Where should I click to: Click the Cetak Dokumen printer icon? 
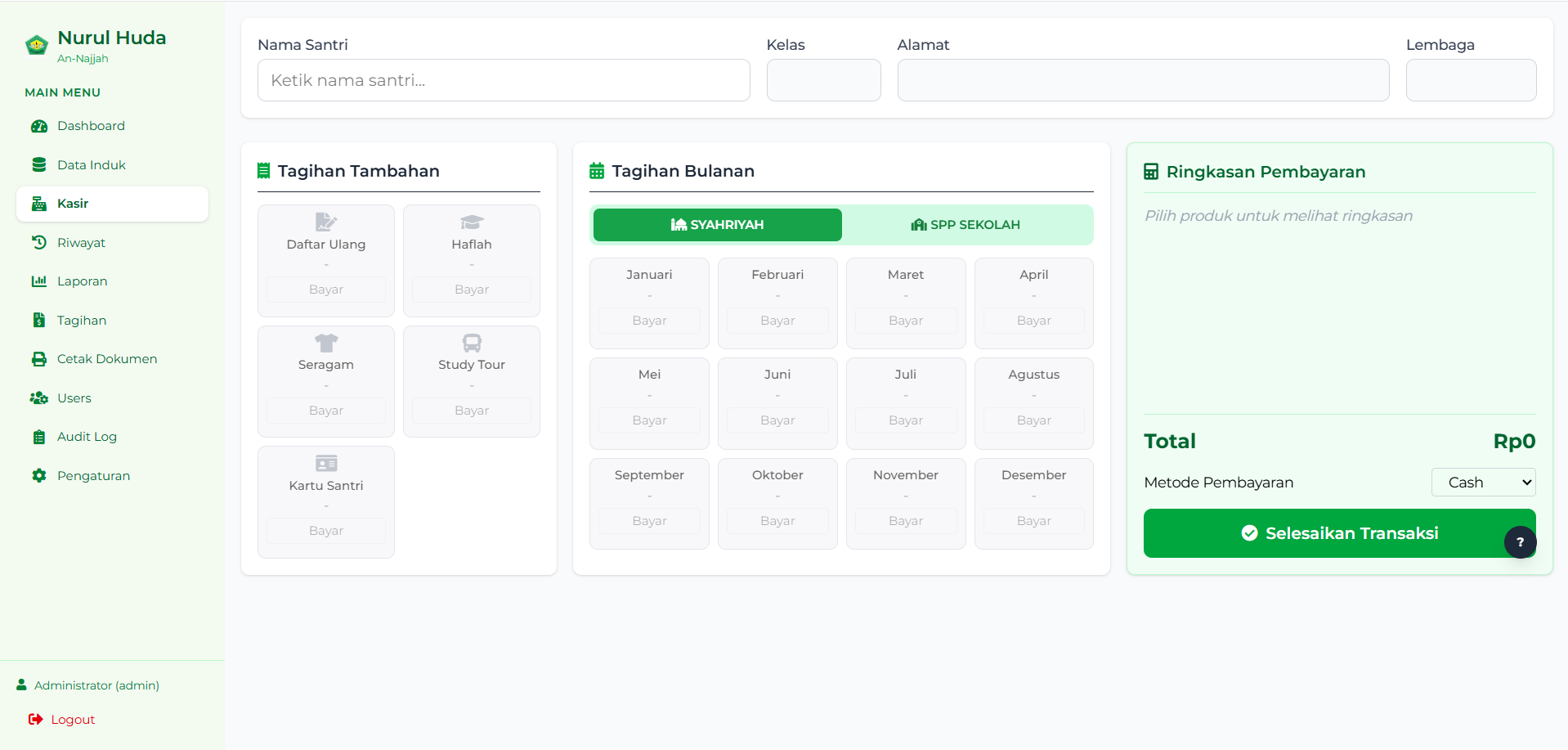pos(38,359)
